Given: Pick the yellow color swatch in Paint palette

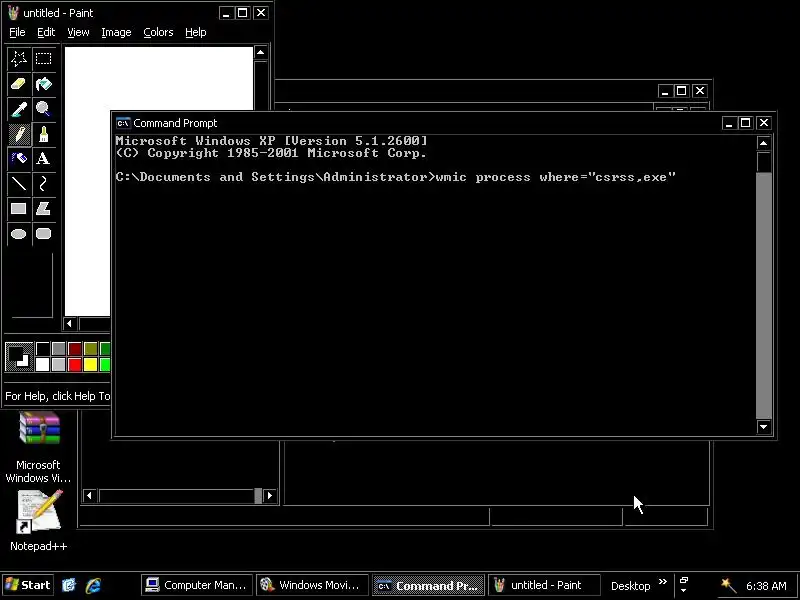Looking at the screenshot, I should coord(90,364).
